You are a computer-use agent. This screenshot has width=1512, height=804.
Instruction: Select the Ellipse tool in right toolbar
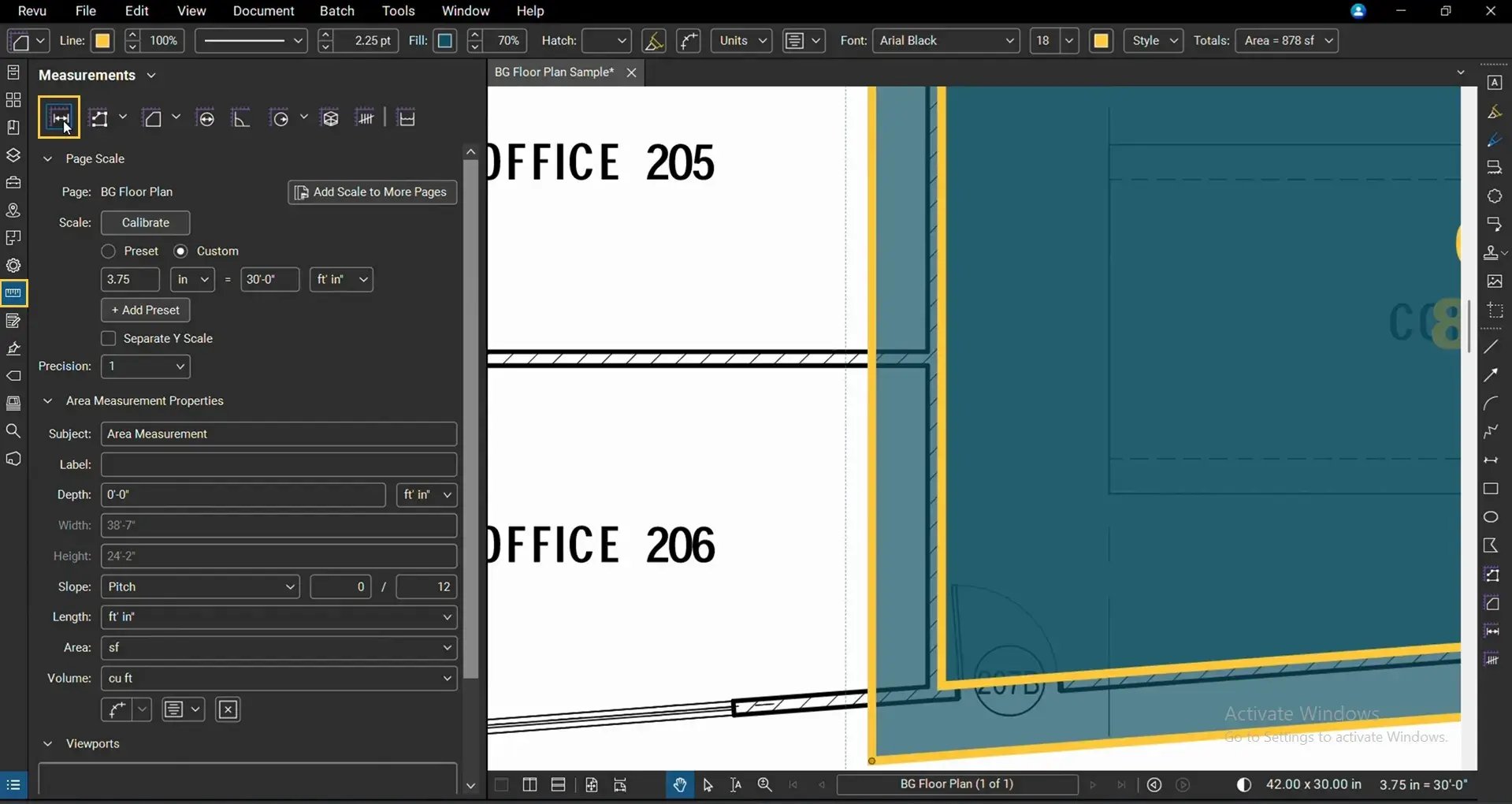point(1492,517)
